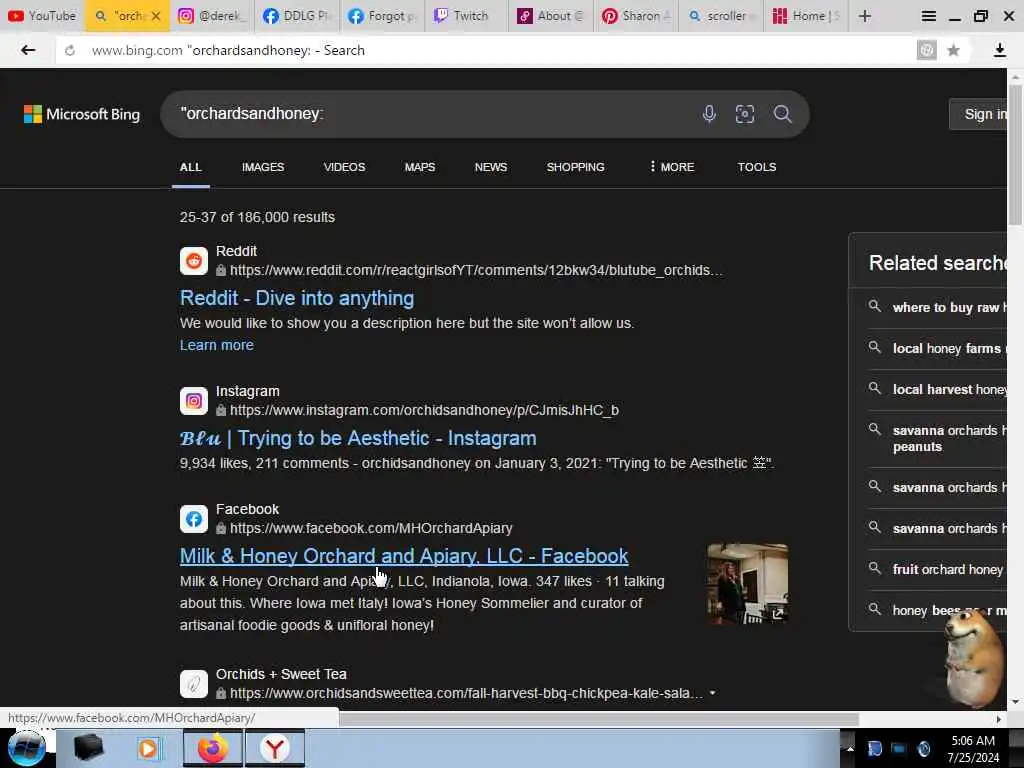The width and height of the screenshot is (1024, 768).
Task: Select the IMAGES search category
Action: click(263, 167)
